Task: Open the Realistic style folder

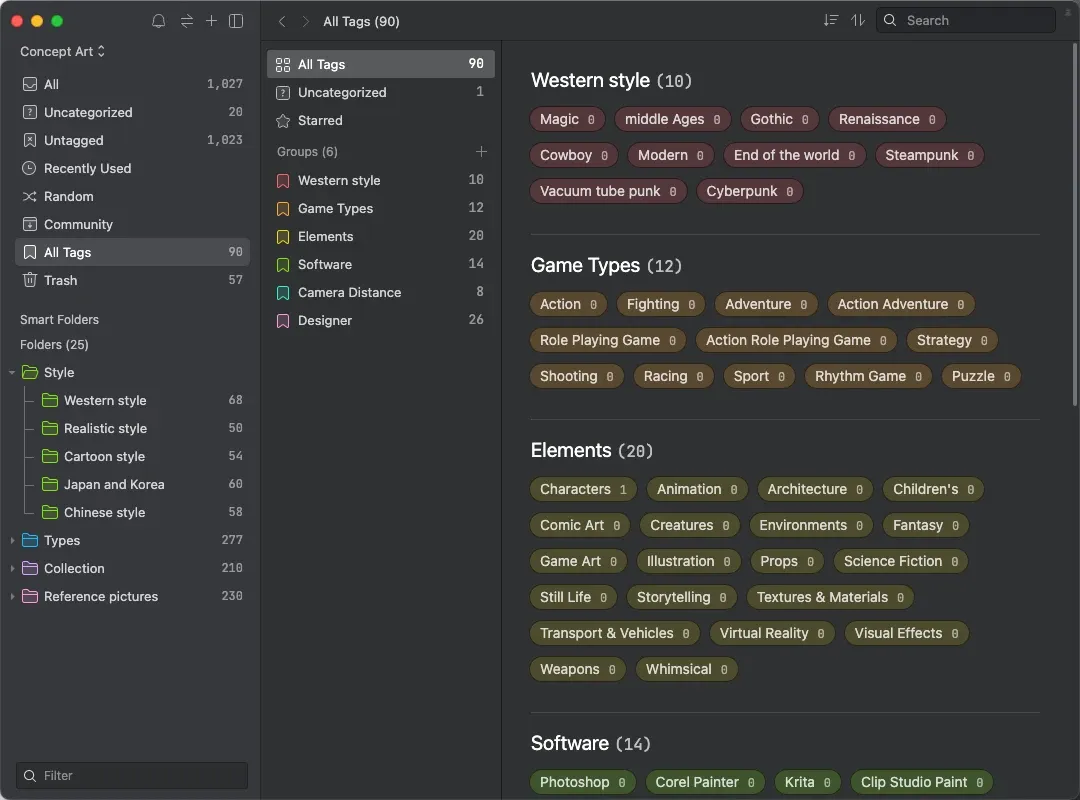Action: (x=132, y=429)
